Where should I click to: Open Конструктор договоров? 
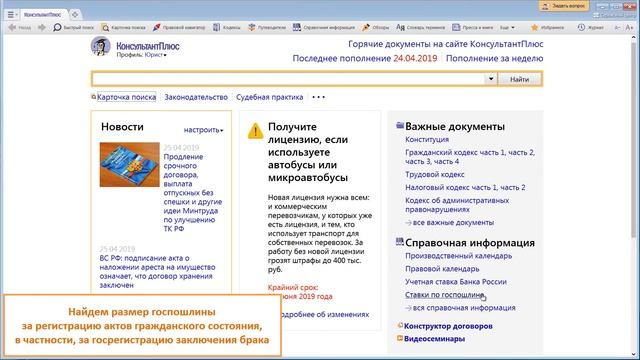click(x=448, y=326)
